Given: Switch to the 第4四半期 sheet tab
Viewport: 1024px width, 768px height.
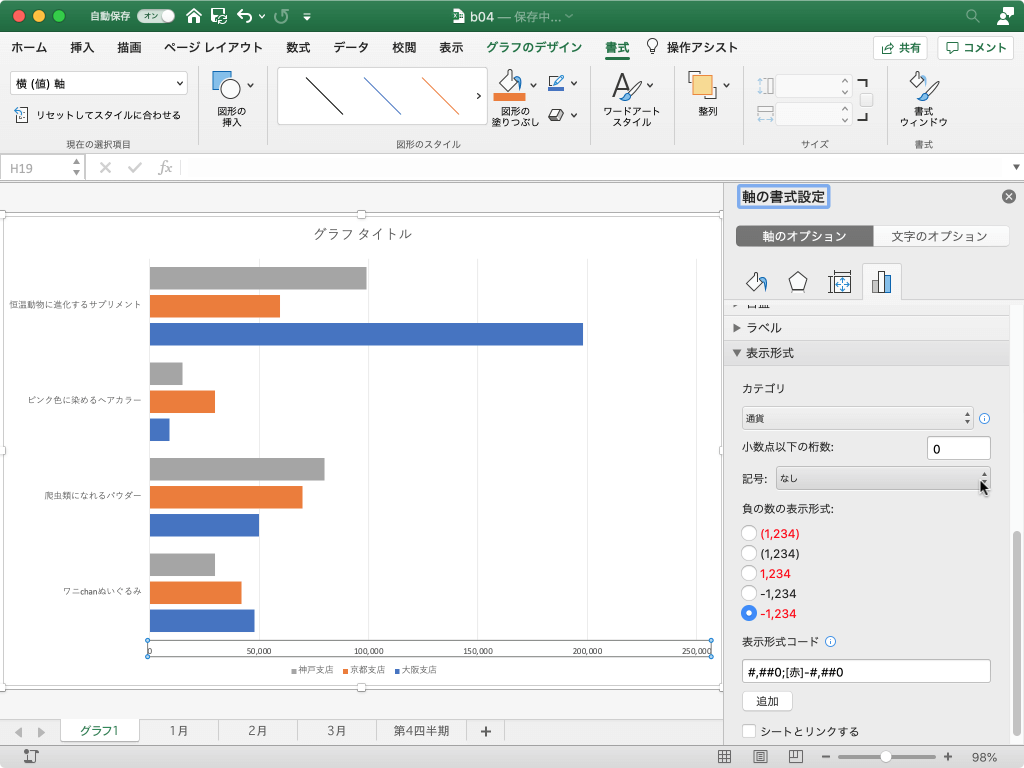Looking at the screenshot, I should pyautogui.click(x=421, y=731).
